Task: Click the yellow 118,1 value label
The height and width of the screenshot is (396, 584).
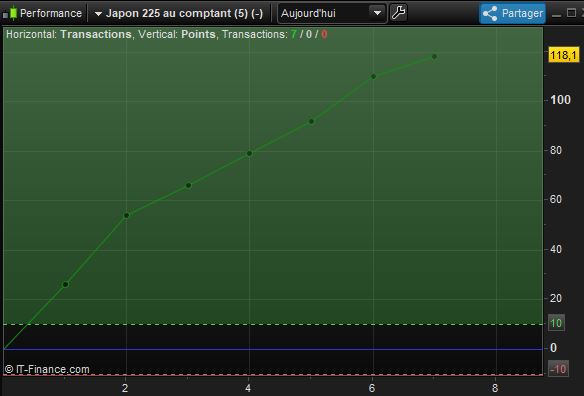Action: 564,56
